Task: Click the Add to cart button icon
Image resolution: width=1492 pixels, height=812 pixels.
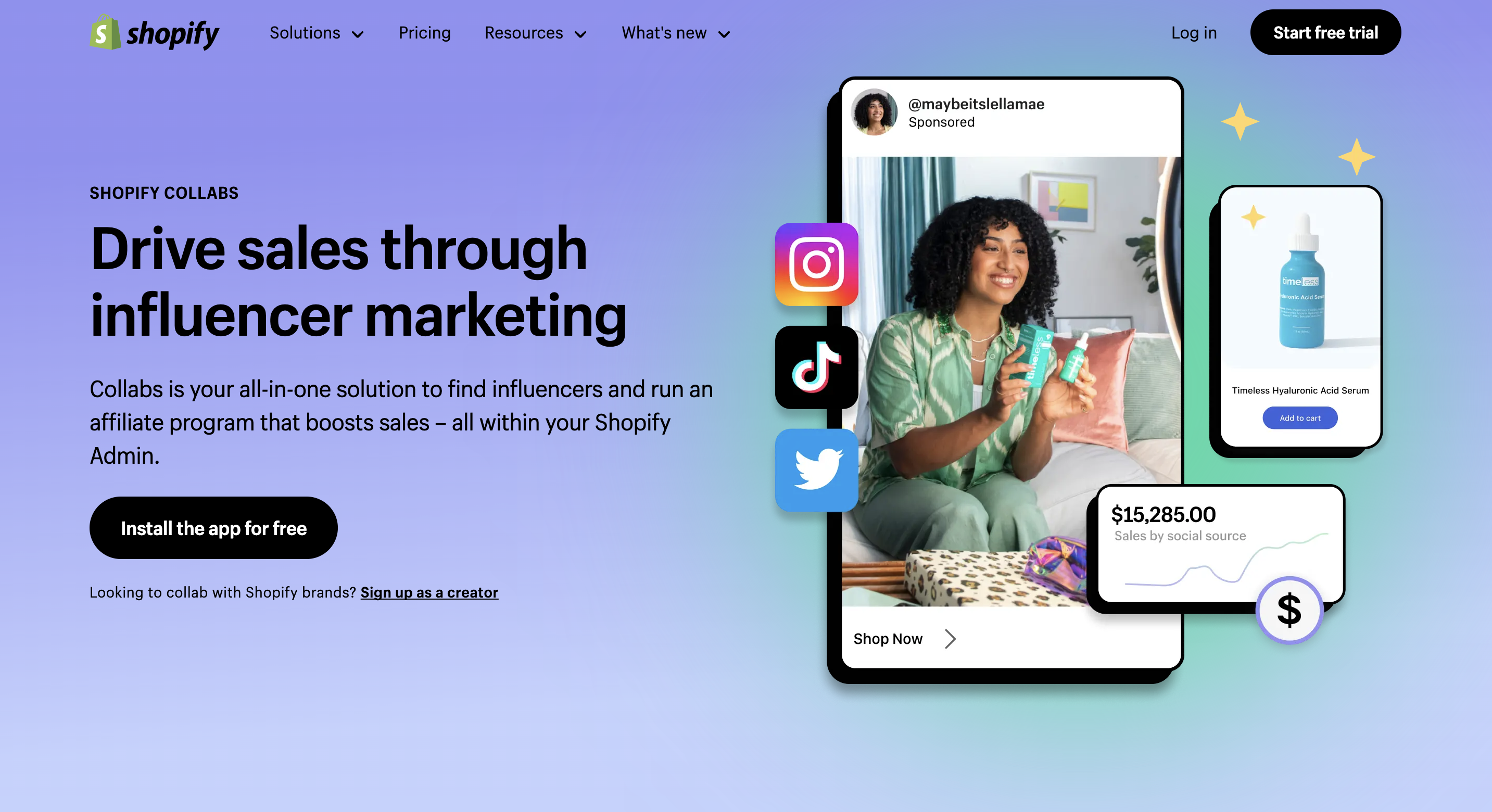Action: (x=1298, y=417)
